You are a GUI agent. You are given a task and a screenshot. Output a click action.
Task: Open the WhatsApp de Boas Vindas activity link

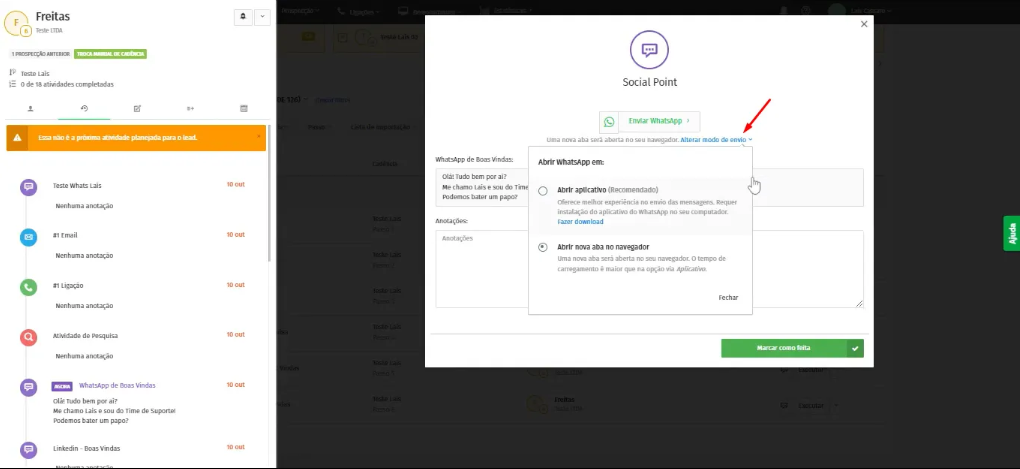(117, 385)
